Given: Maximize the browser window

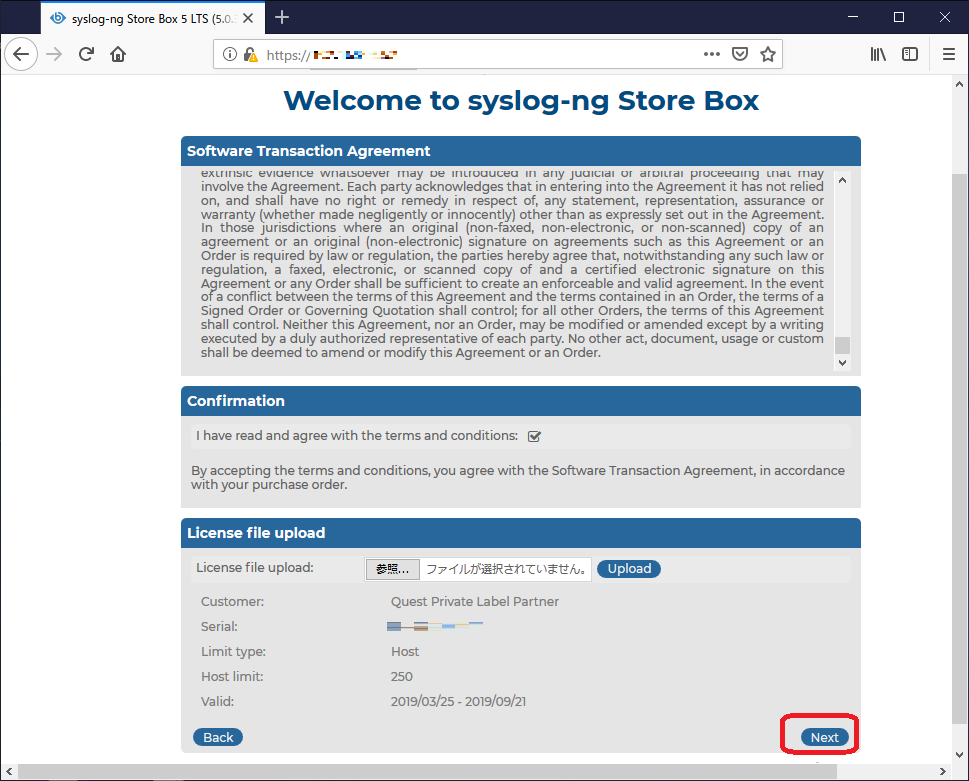Looking at the screenshot, I should click(x=899, y=17).
